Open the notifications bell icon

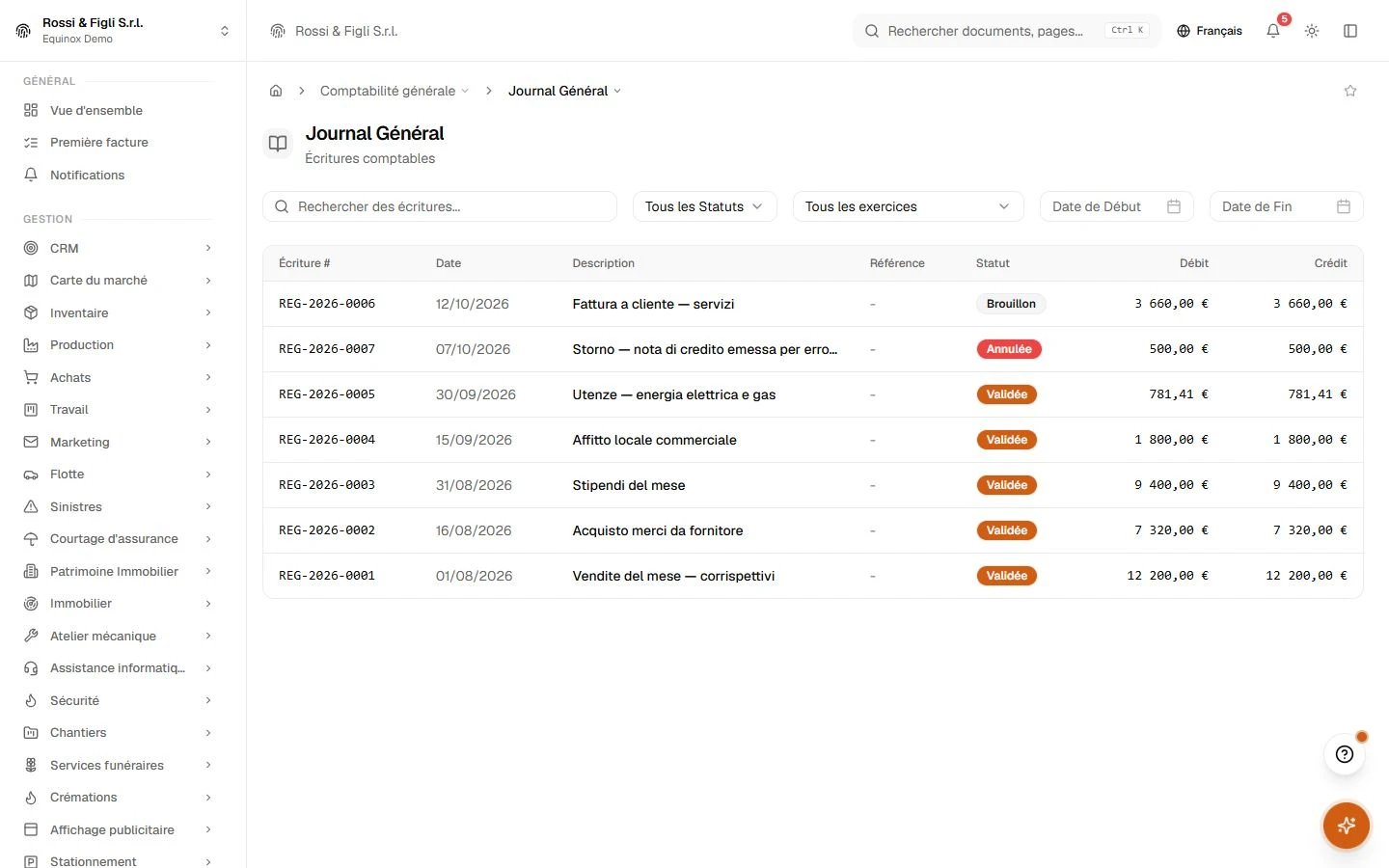coord(1273,31)
